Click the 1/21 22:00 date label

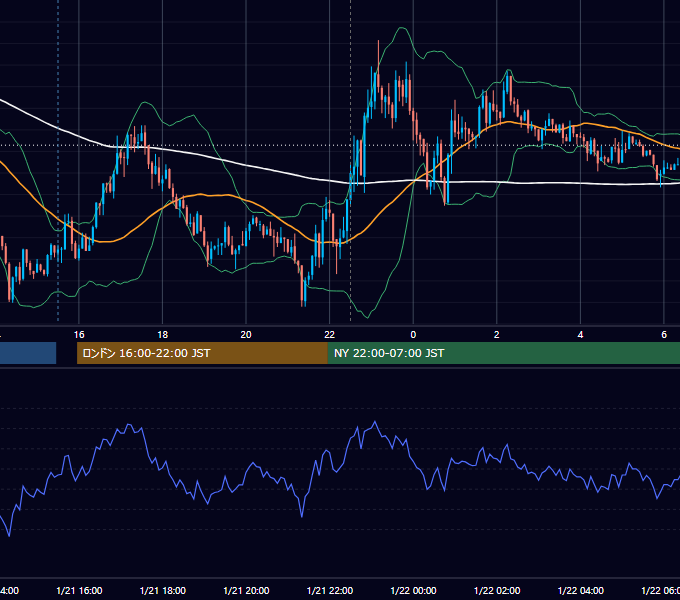pyautogui.click(x=330, y=591)
